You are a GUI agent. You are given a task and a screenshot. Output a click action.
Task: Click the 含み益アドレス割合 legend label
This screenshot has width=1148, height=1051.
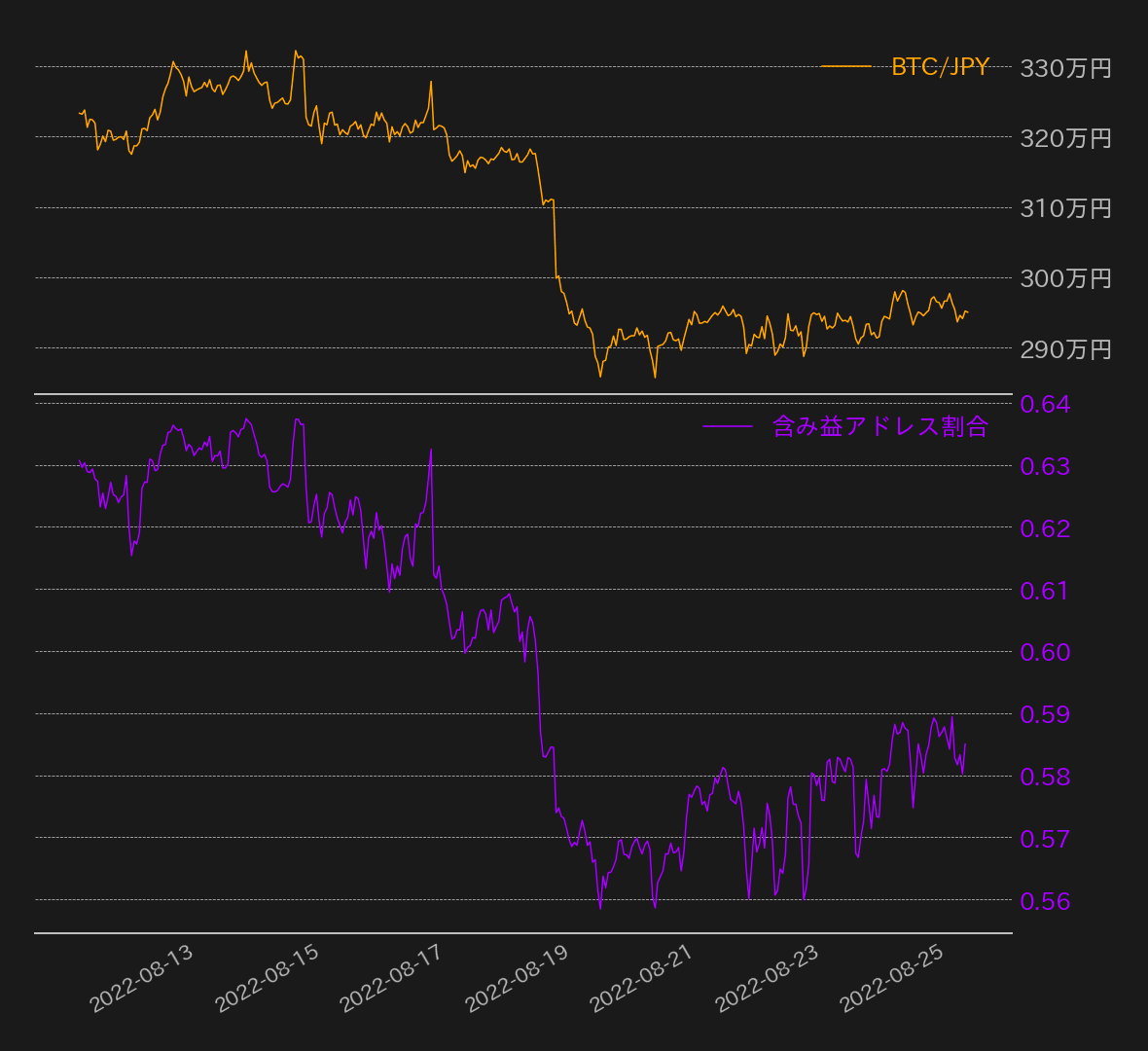coord(879,426)
